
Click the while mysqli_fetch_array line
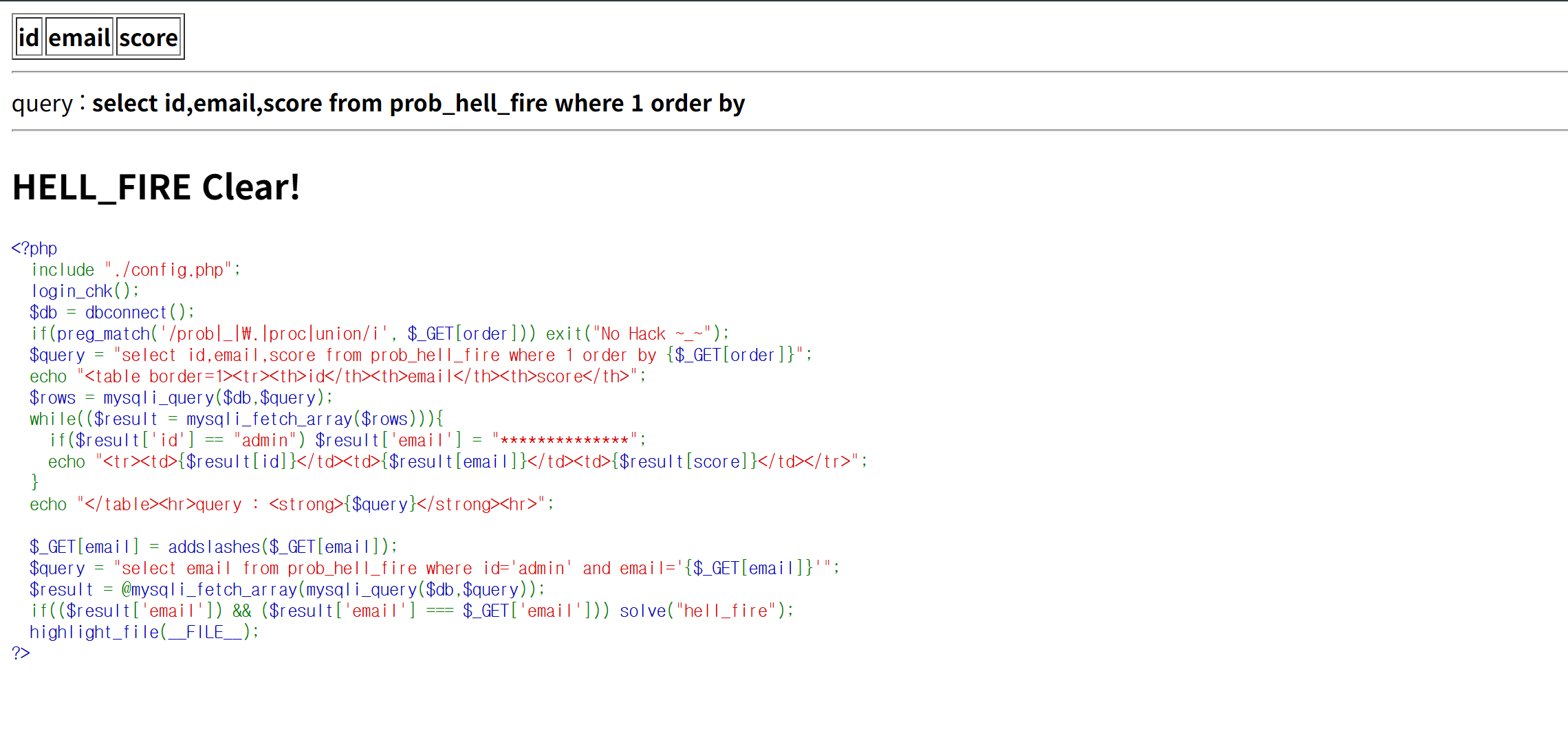click(236, 419)
